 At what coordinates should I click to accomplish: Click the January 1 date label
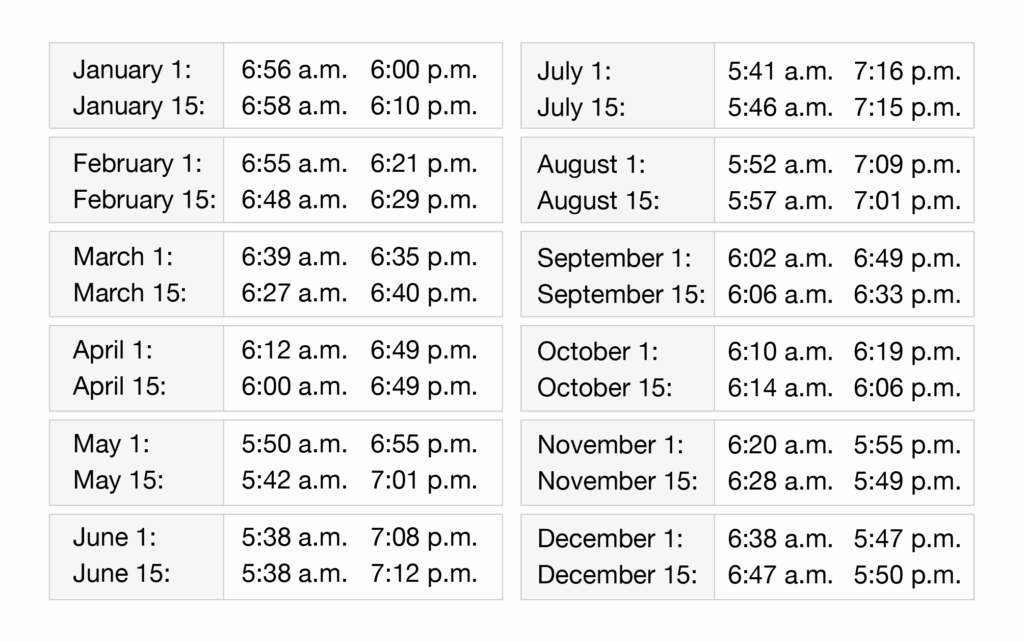click(x=132, y=70)
